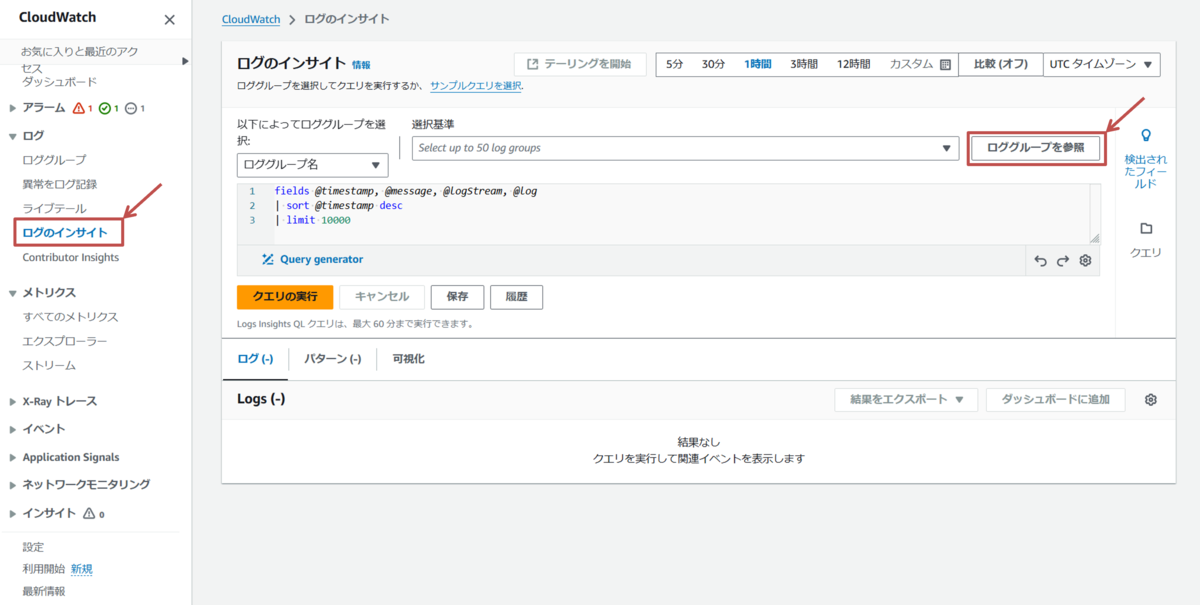Screen dimensions: 1200x605
Task: Click the カスタム time range option
Action: pyautogui.click(x=920, y=64)
